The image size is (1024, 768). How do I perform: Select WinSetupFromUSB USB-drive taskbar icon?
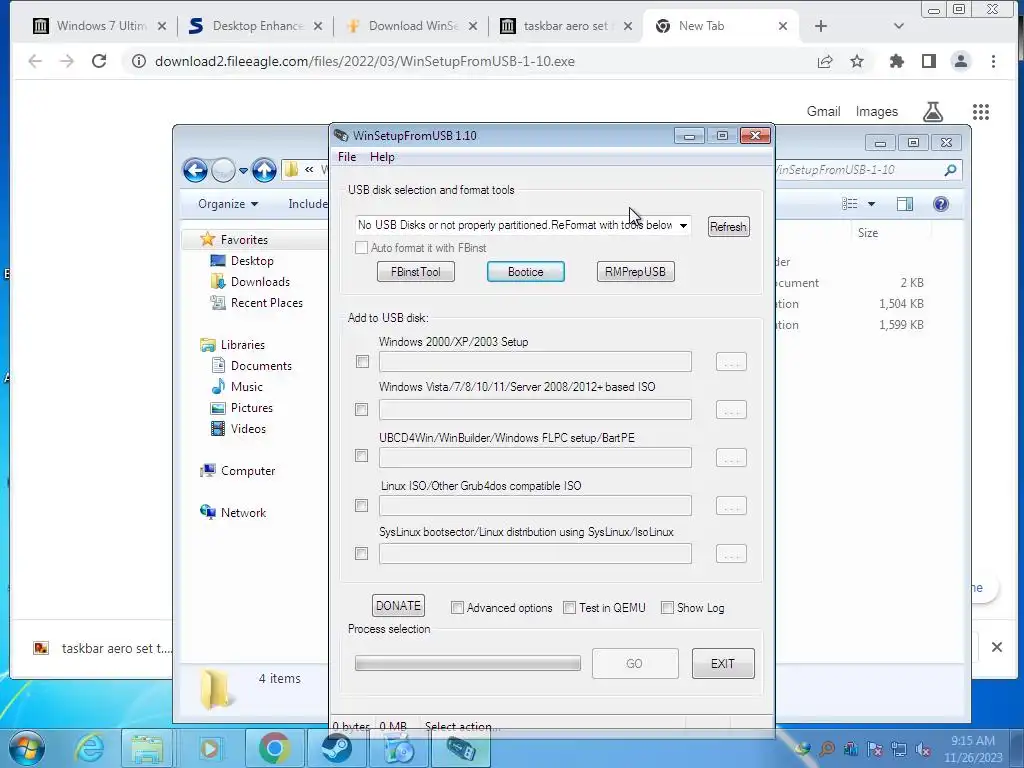(x=460, y=748)
